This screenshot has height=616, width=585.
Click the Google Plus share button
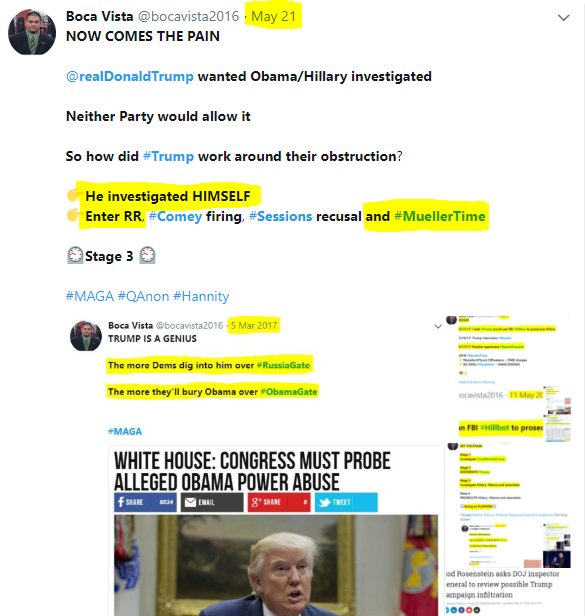click(x=279, y=502)
